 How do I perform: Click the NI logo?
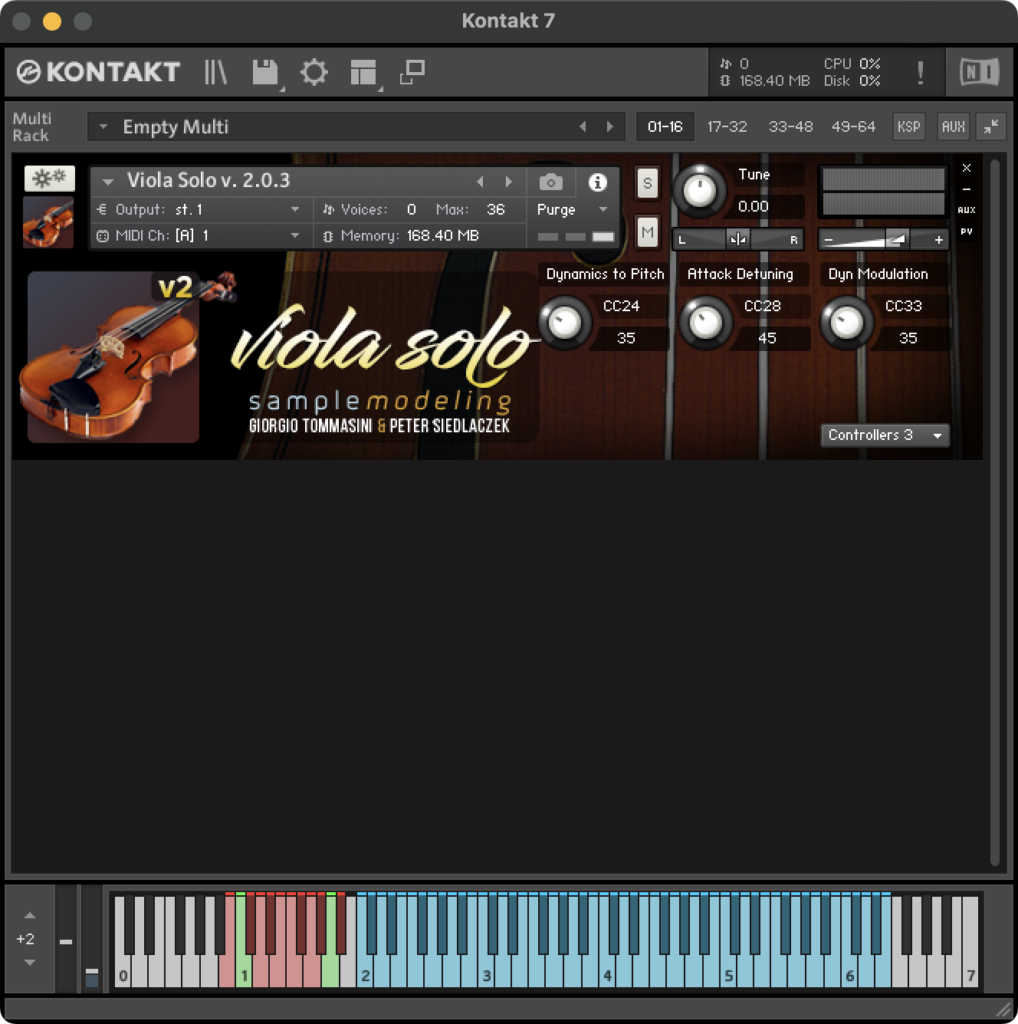point(979,72)
